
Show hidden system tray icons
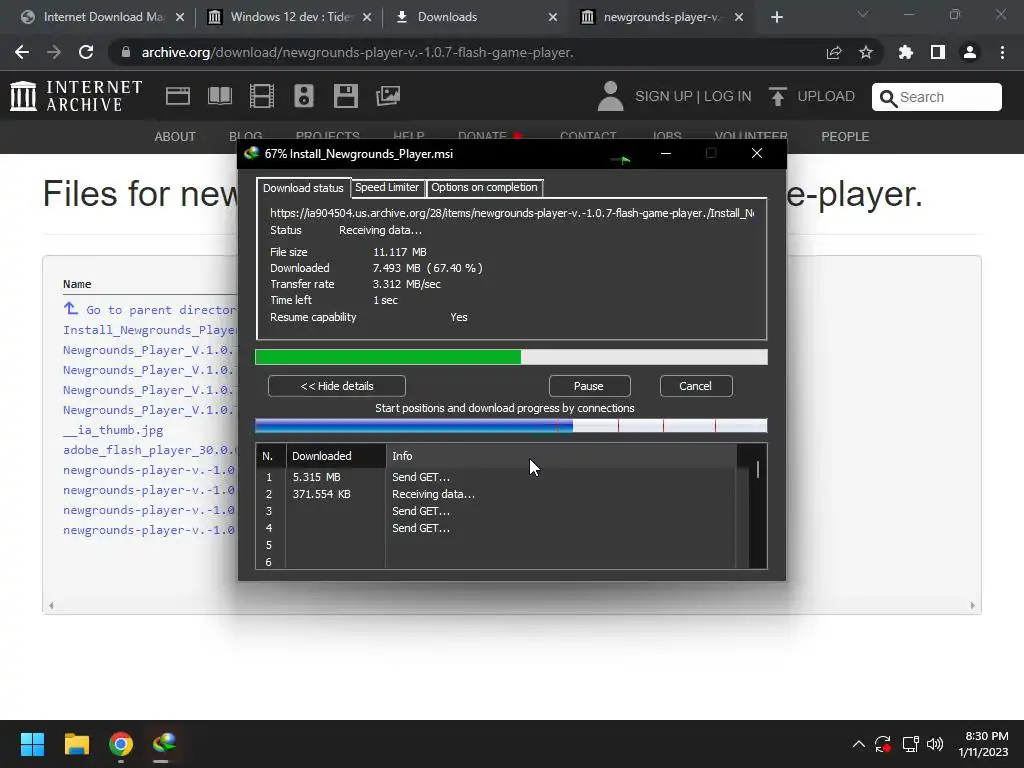[x=859, y=744]
